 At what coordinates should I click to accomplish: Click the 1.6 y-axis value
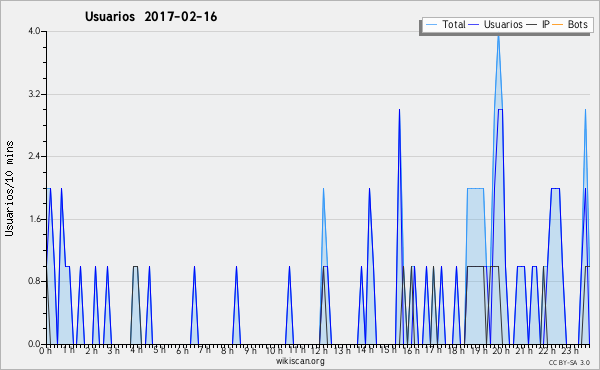(x=34, y=219)
